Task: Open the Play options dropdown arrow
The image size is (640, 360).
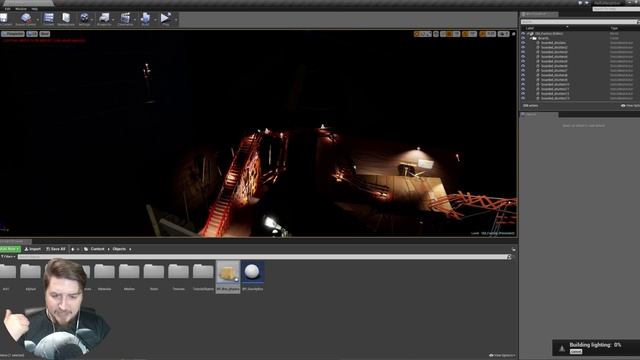Action: coord(176,19)
